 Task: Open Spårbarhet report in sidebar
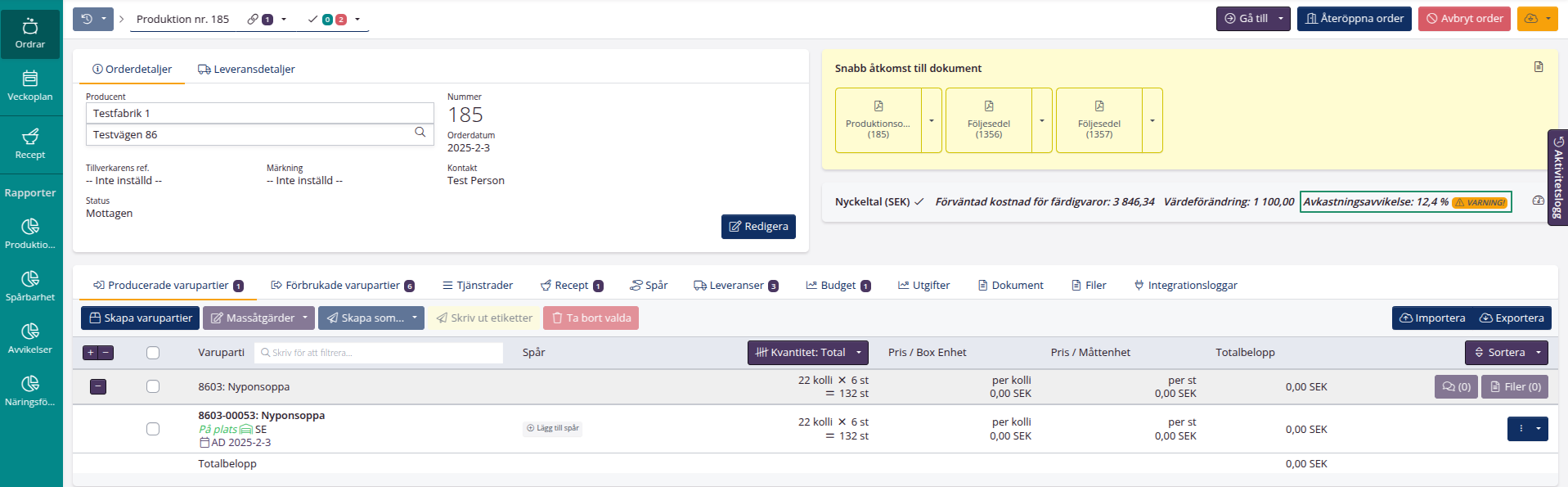click(x=30, y=286)
